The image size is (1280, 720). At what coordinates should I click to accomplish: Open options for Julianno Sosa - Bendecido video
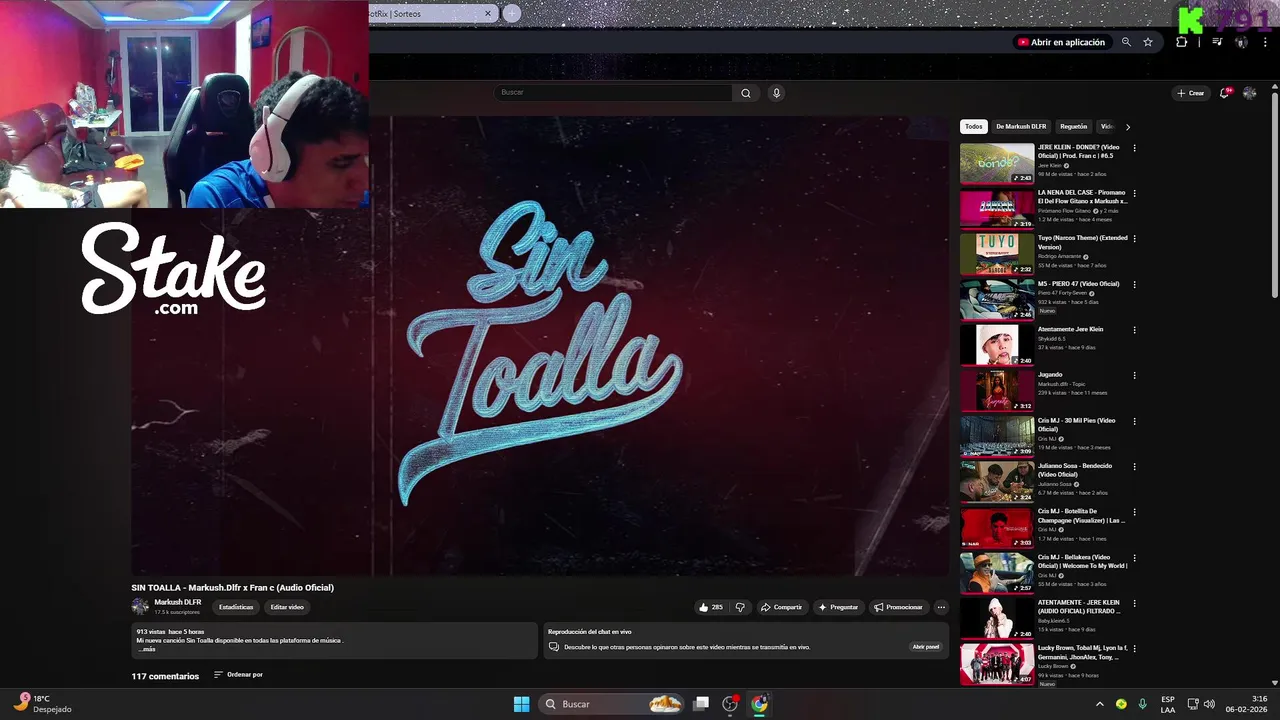click(x=1134, y=467)
